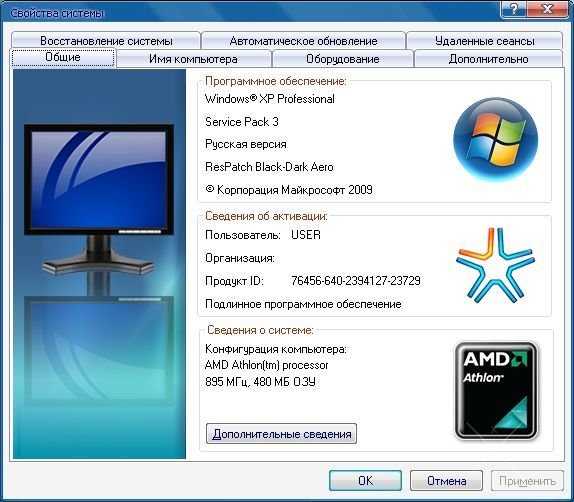Switch to Автоматическое обновление tab
This screenshot has height=502, width=574.
click(303, 40)
